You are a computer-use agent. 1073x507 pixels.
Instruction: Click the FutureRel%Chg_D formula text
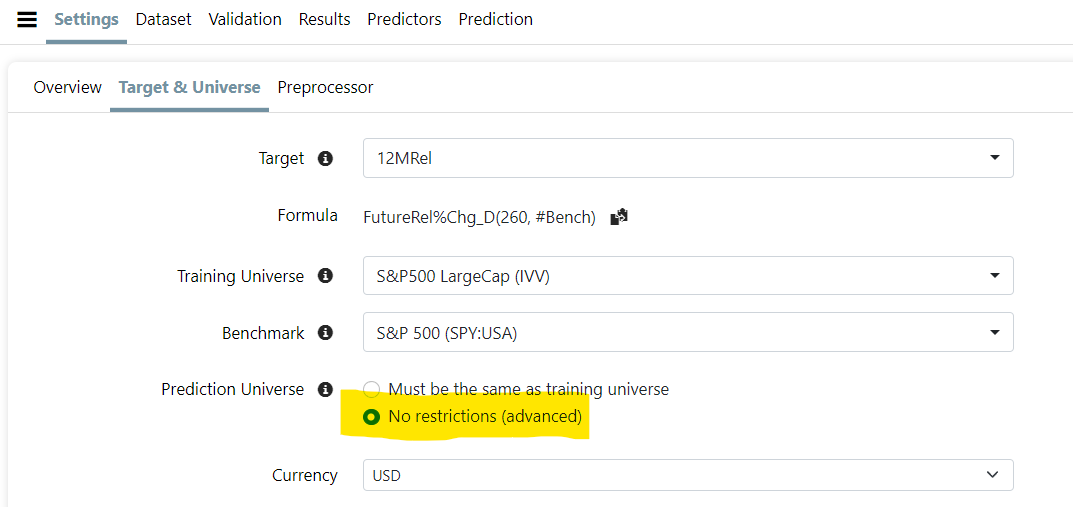(479, 217)
